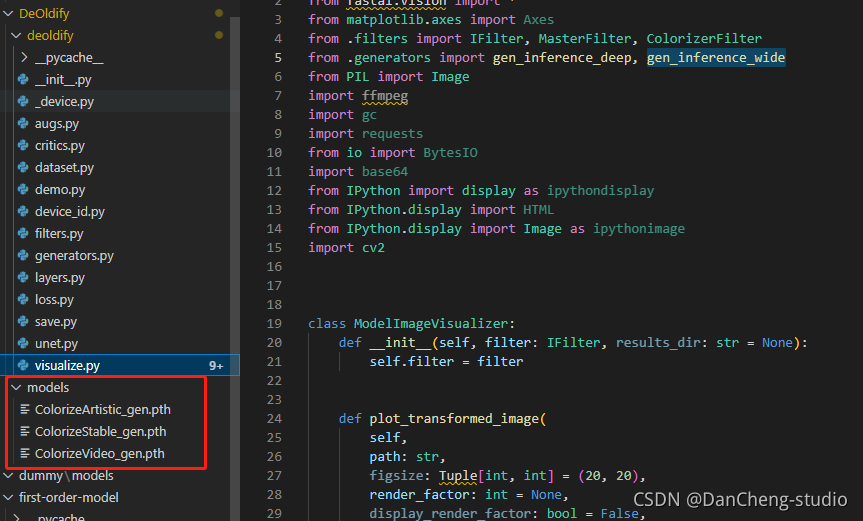Click the Python icon beside filters.py
Image resolution: width=863 pixels, height=521 pixels.
click(x=23, y=233)
